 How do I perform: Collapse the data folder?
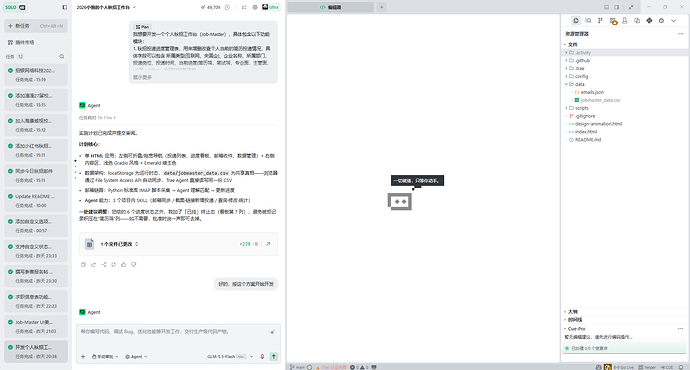pos(624,84)
